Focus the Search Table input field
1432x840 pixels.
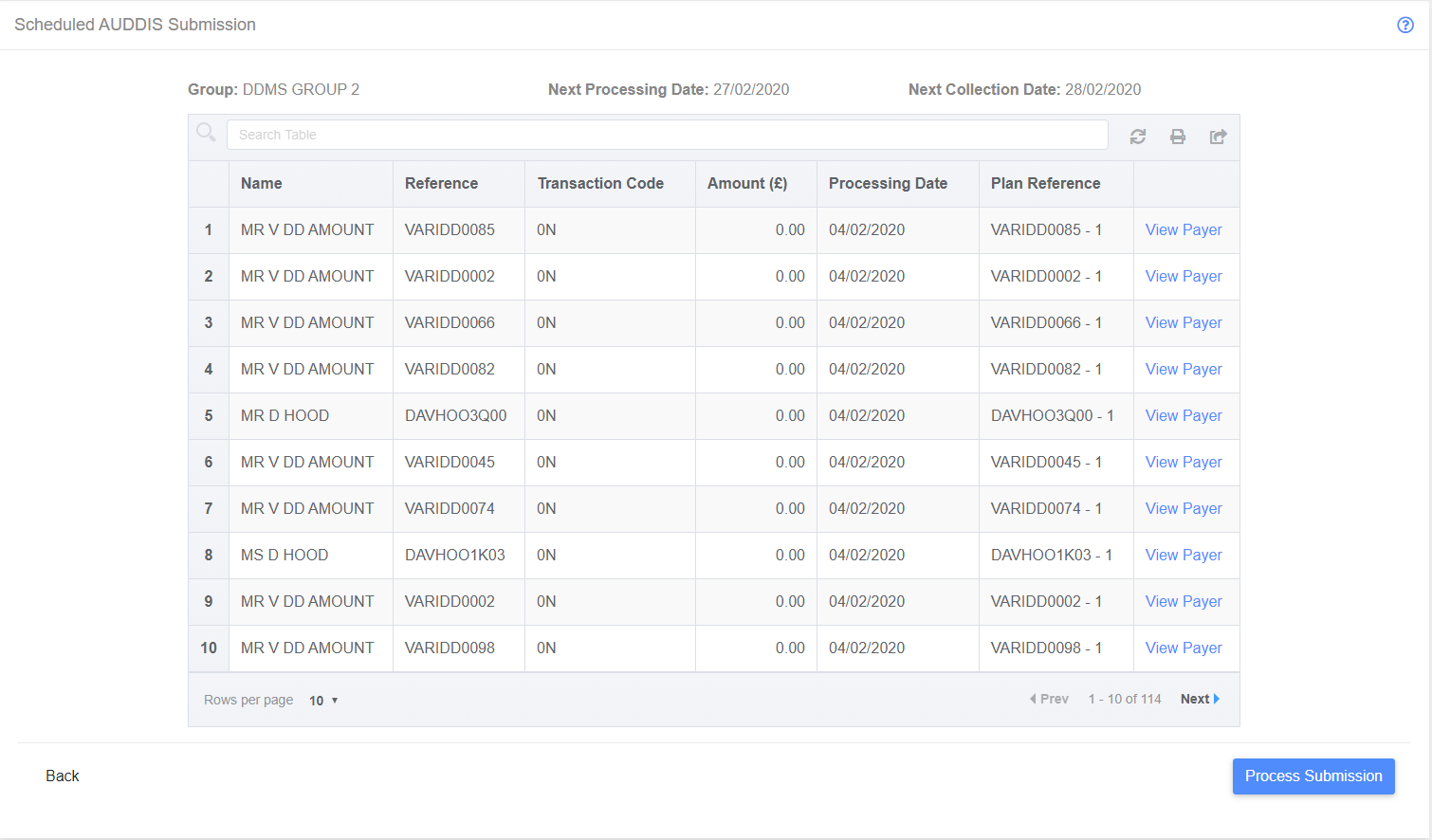pyautogui.click(x=668, y=135)
